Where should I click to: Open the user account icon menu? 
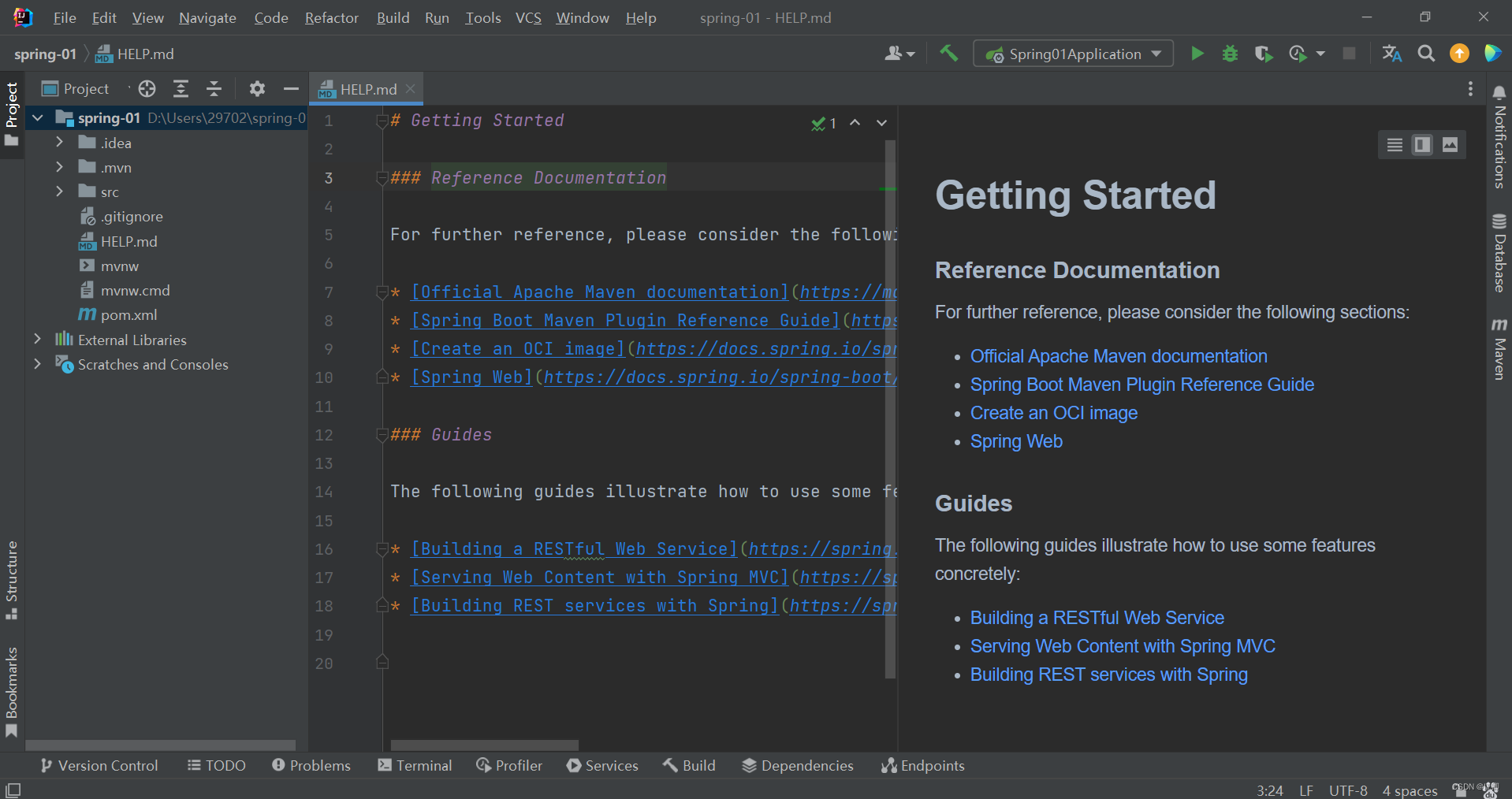899,54
